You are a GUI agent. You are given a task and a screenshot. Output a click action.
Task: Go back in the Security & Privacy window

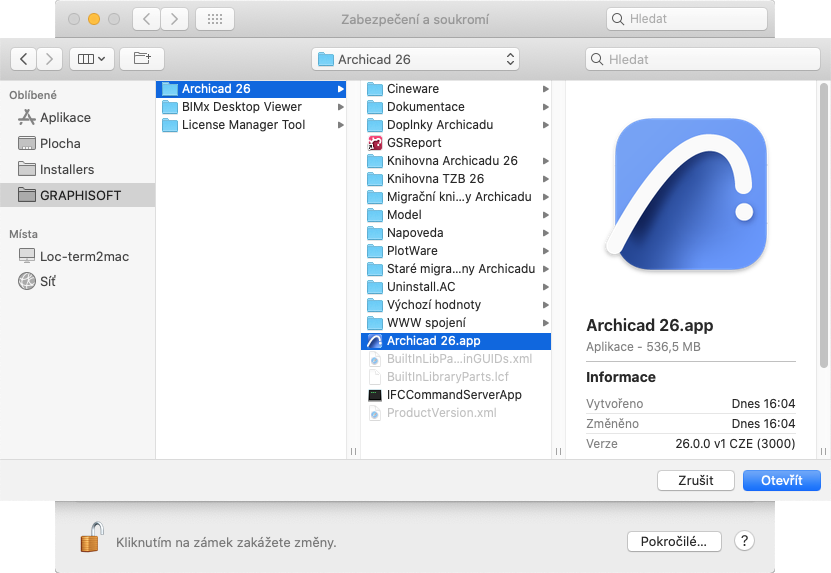click(146, 20)
